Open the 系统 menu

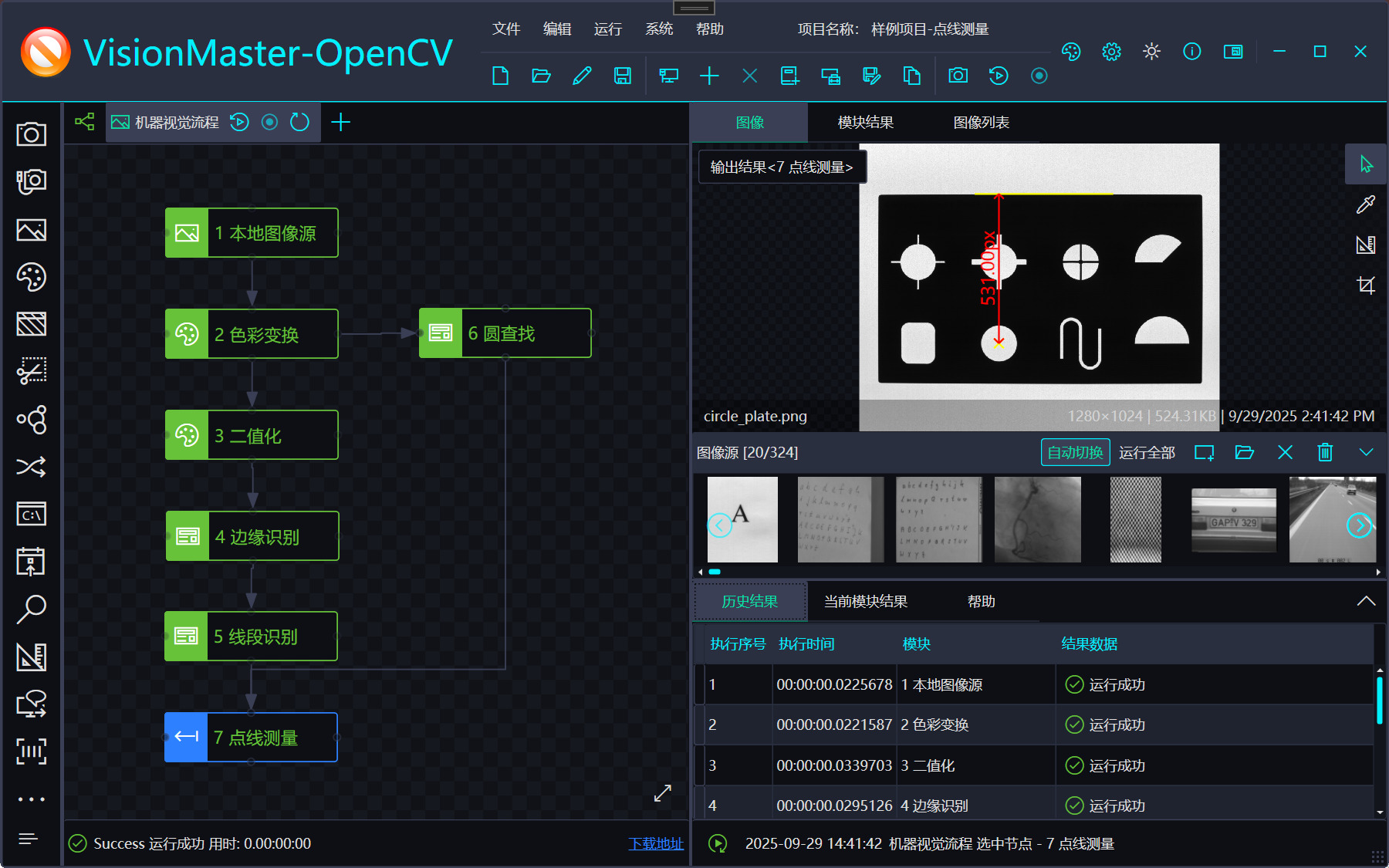[x=659, y=29]
